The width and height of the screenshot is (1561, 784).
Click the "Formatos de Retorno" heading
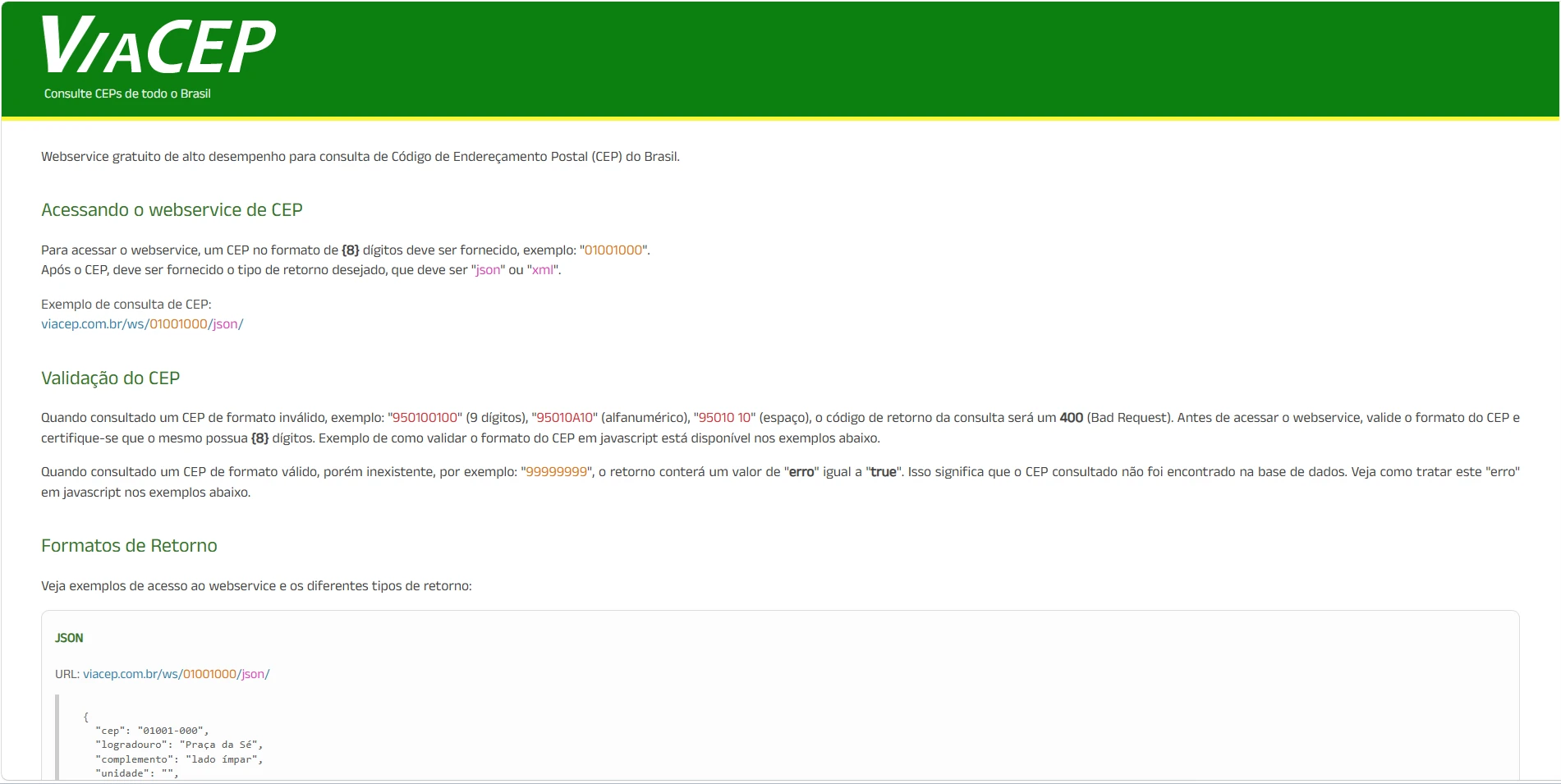coord(129,546)
